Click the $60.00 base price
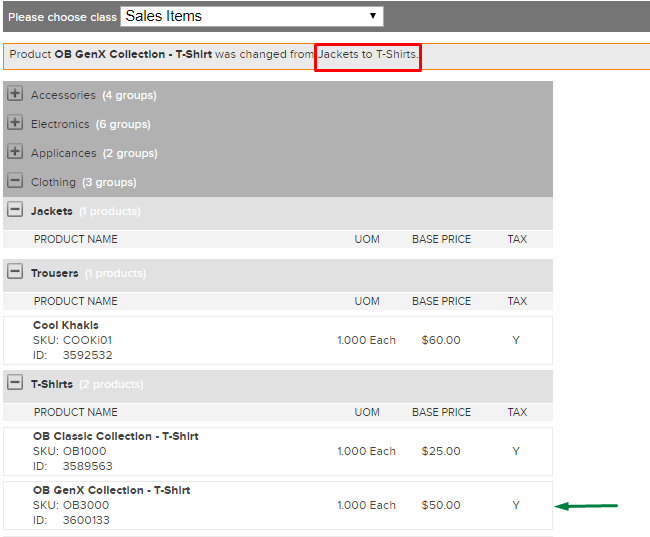Viewport: 650px width, 537px height. click(x=441, y=340)
